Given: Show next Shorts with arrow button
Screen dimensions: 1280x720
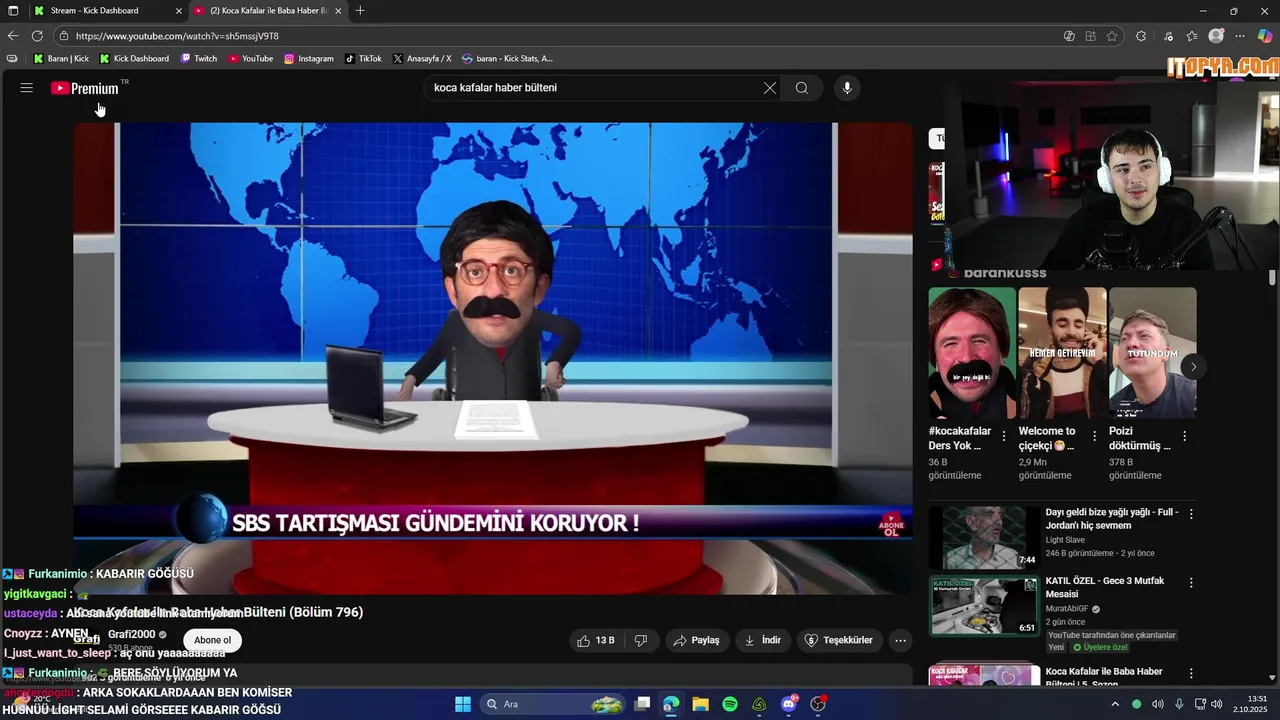Looking at the screenshot, I should (1193, 367).
